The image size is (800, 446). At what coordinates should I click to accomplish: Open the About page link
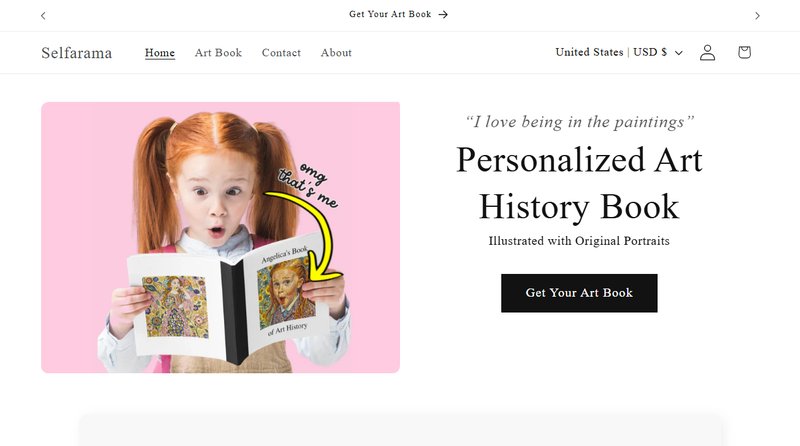336,53
